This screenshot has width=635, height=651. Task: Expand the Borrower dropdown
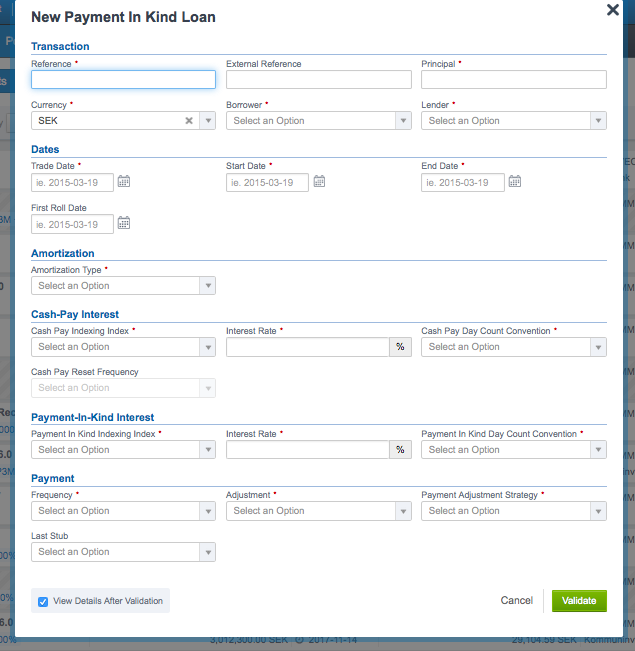318,121
